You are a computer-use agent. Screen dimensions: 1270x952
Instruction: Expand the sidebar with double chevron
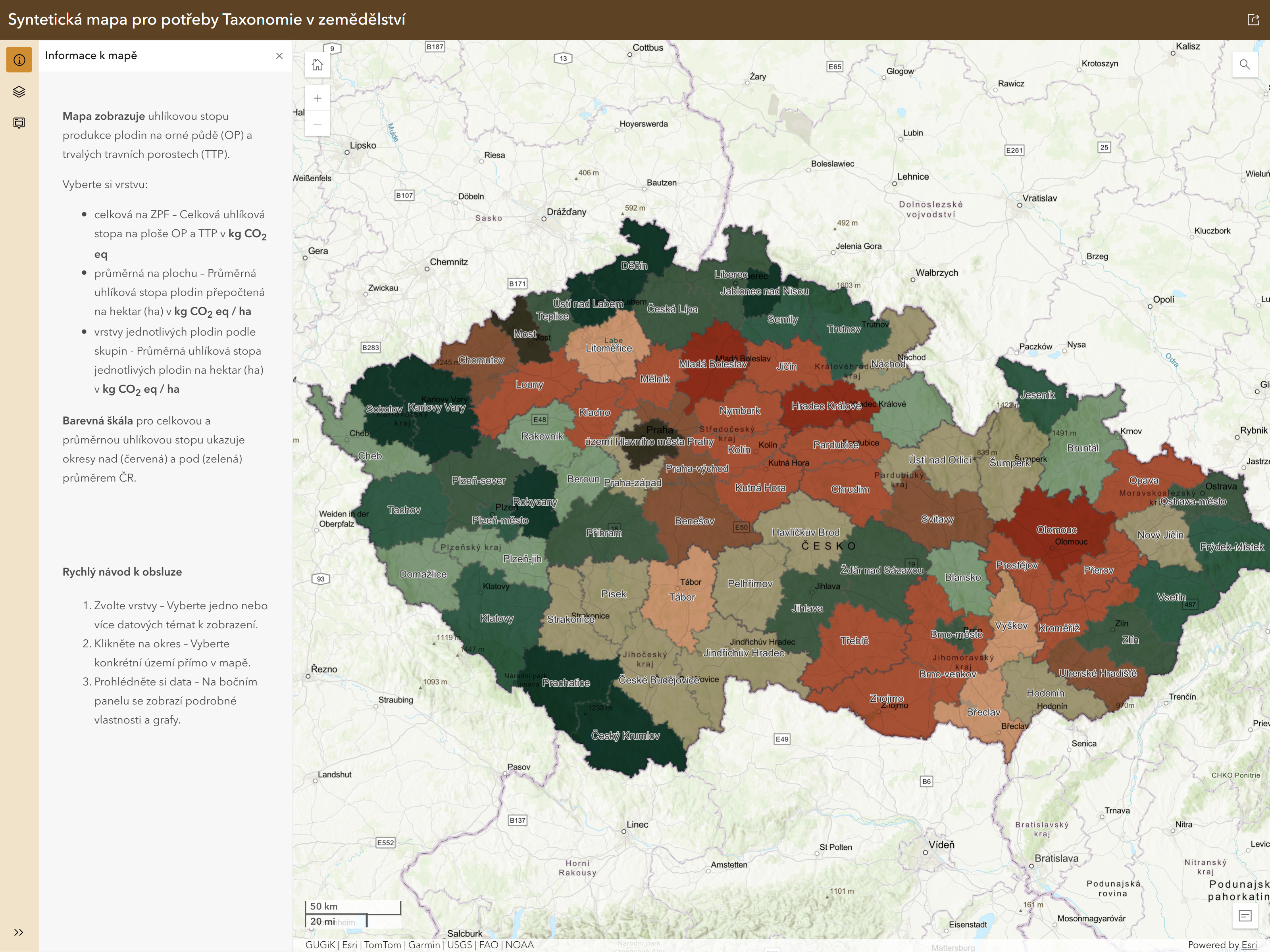point(19,933)
